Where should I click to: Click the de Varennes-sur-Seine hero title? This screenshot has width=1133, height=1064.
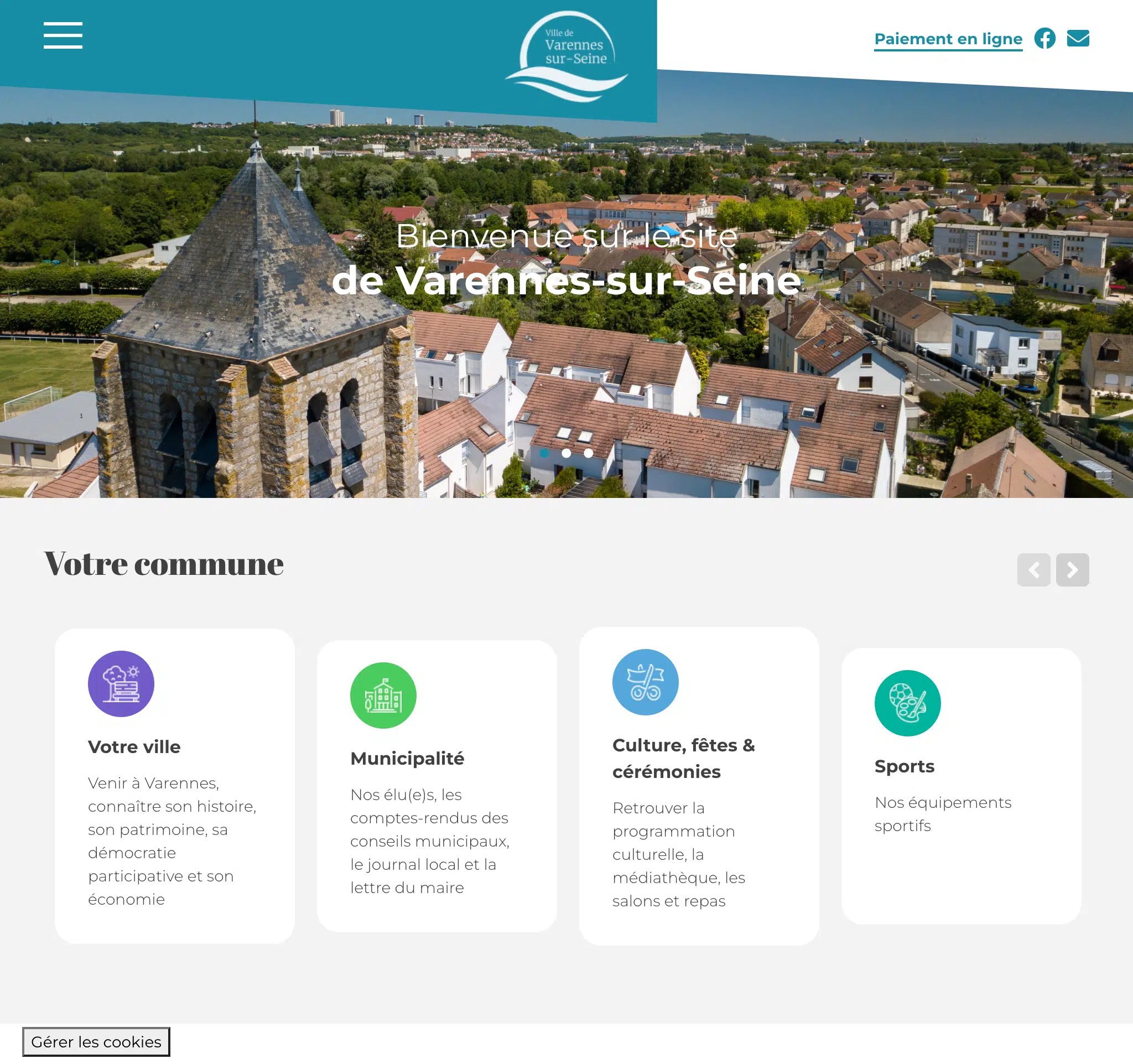(x=566, y=280)
